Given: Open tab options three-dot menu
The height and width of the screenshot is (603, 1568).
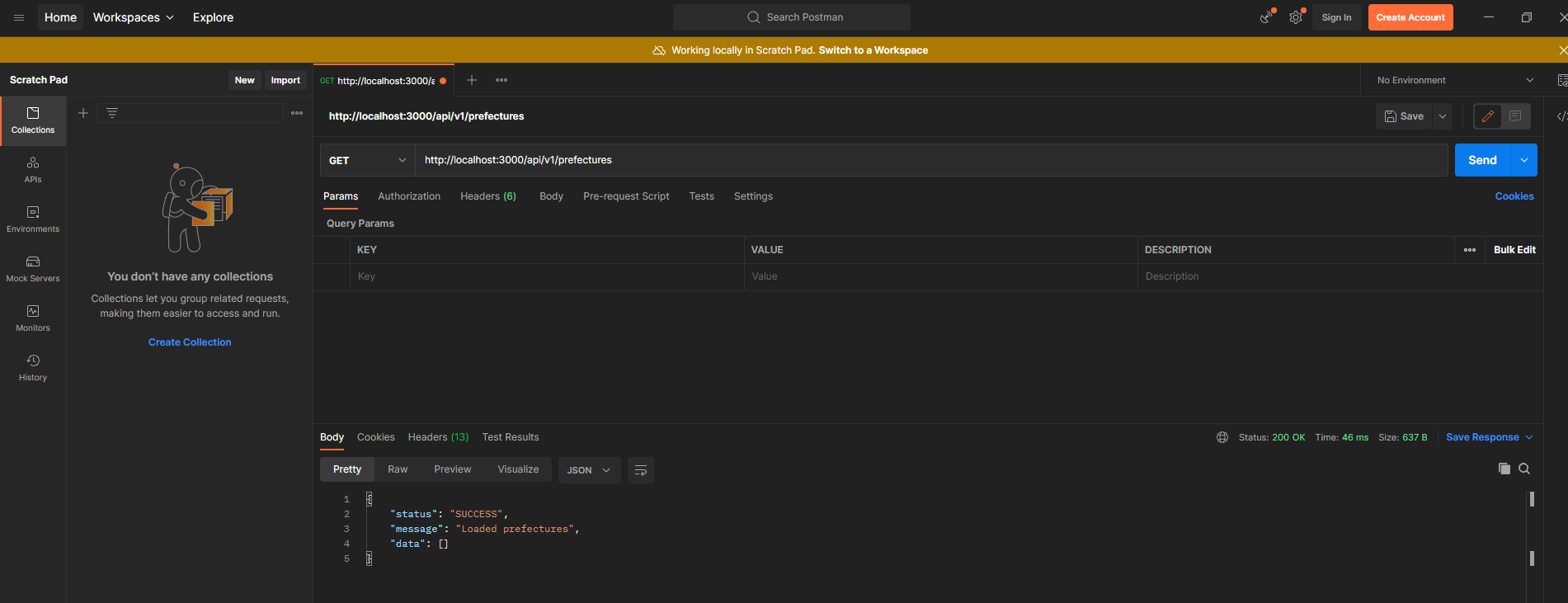Looking at the screenshot, I should pos(501,80).
